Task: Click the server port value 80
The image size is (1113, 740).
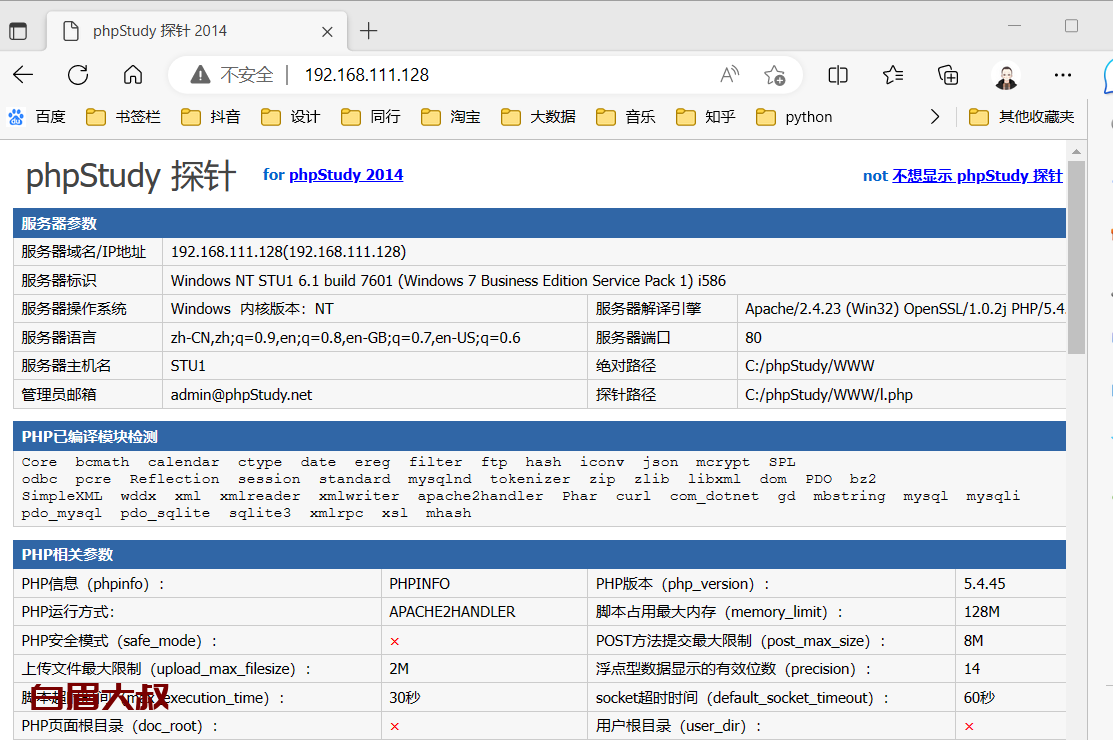Action: point(753,338)
